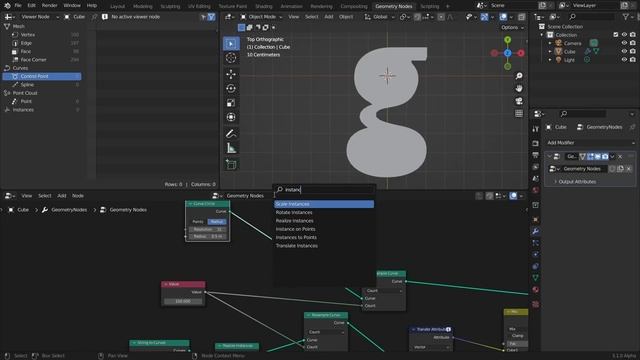Toggle visibility eye for Light in outliner
Image resolution: width=640 pixels, height=360 pixels.
point(624,60)
